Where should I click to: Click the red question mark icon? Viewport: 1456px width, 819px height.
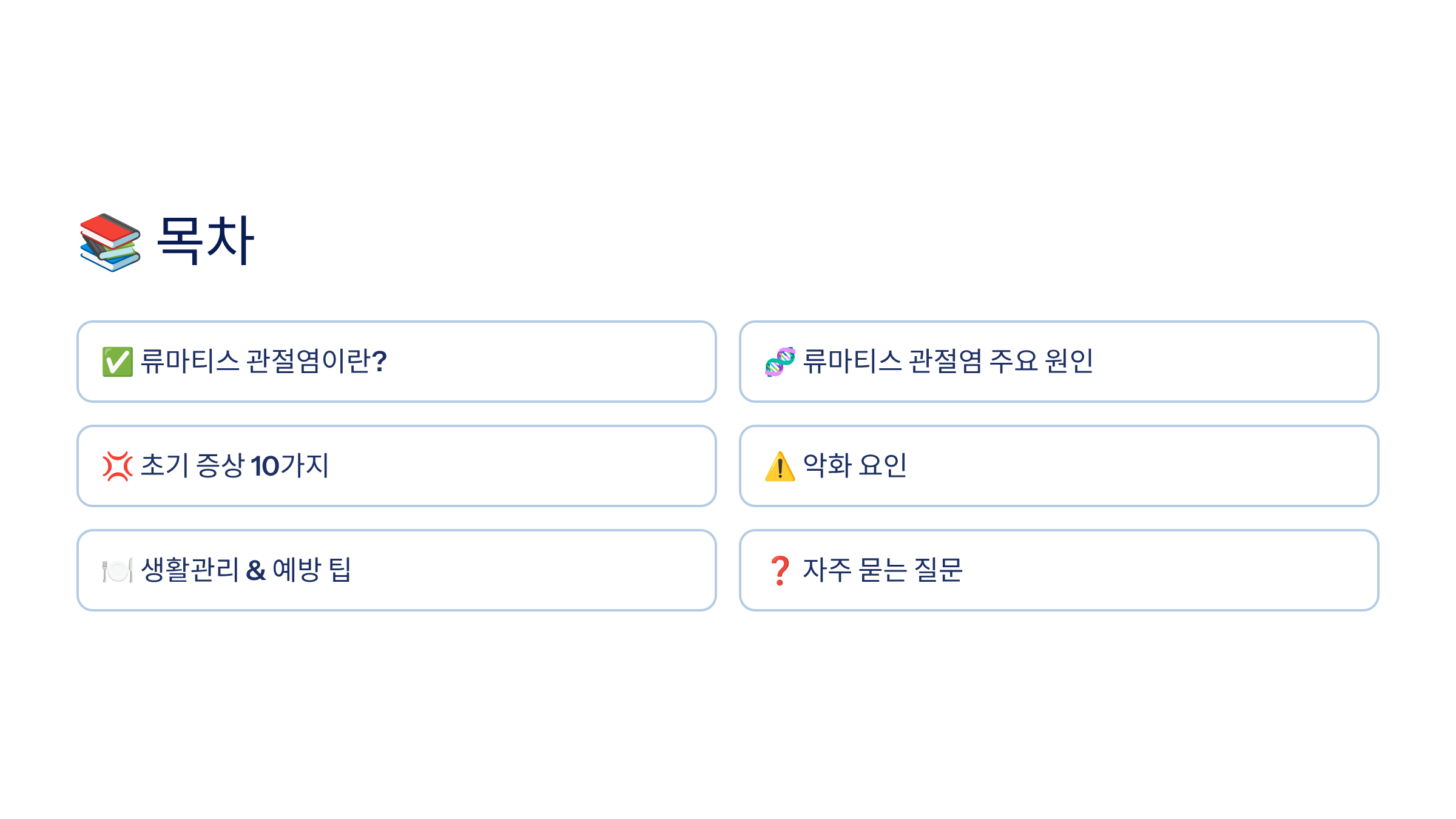[x=780, y=570]
